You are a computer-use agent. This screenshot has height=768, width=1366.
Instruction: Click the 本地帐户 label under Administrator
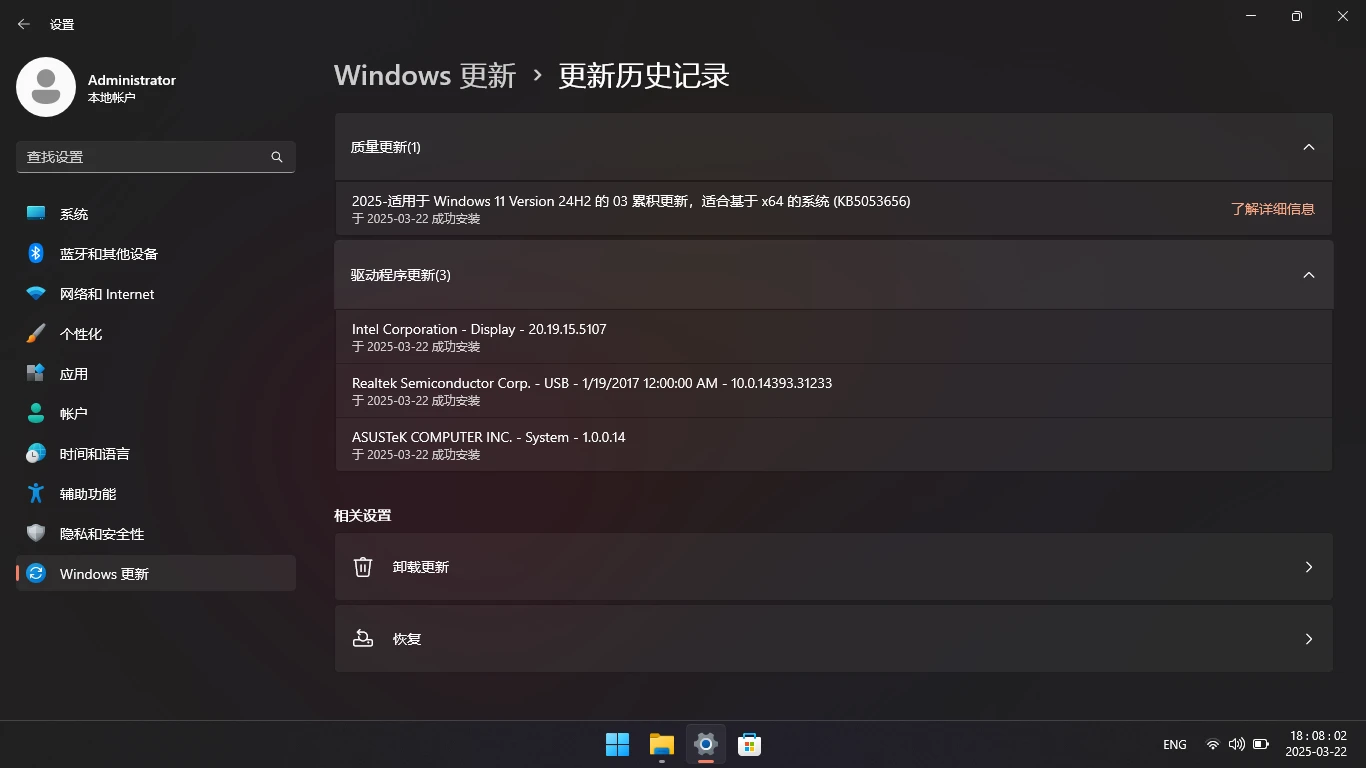pyautogui.click(x=111, y=98)
